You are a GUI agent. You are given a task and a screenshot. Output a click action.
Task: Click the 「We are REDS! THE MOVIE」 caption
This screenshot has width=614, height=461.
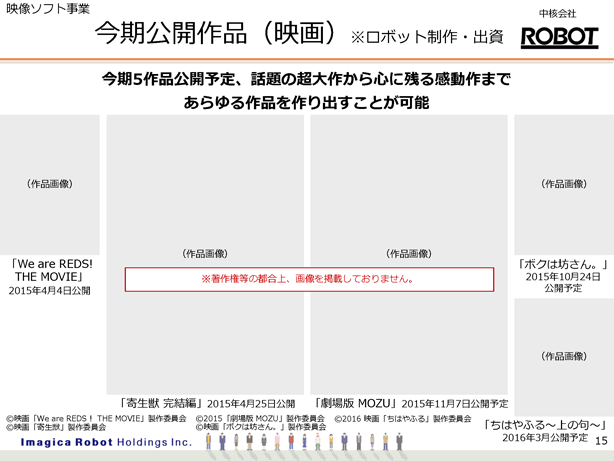pyautogui.click(x=51, y=270)
